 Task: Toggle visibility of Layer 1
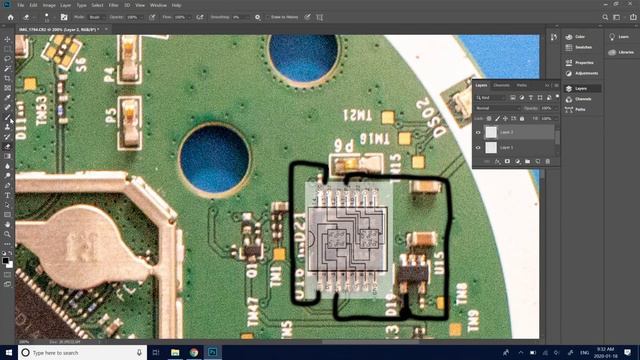pyautogui.click(x=478, y=147)
